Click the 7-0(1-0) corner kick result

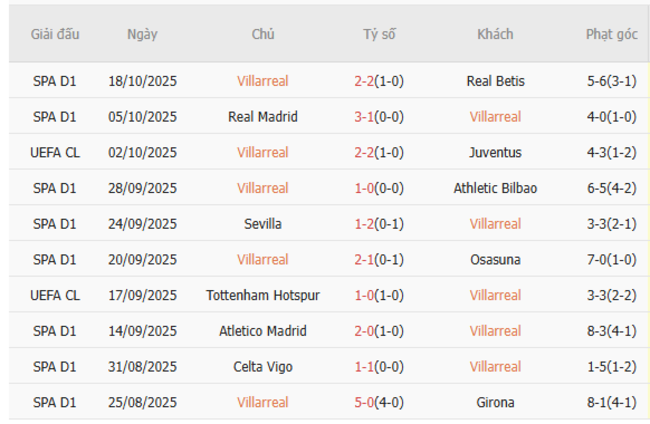click(x=611, y=260)
